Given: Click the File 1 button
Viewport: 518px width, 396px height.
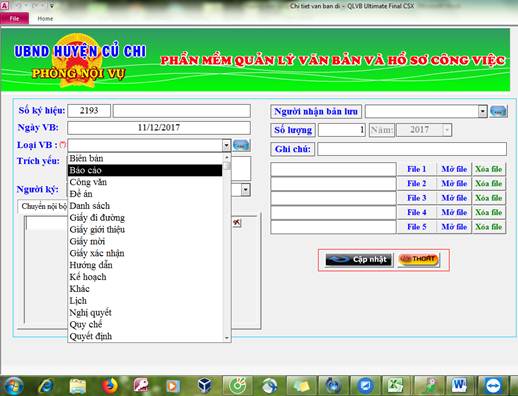Looking at the screenshot, I should pyautogui.click(x=417, y=169).
